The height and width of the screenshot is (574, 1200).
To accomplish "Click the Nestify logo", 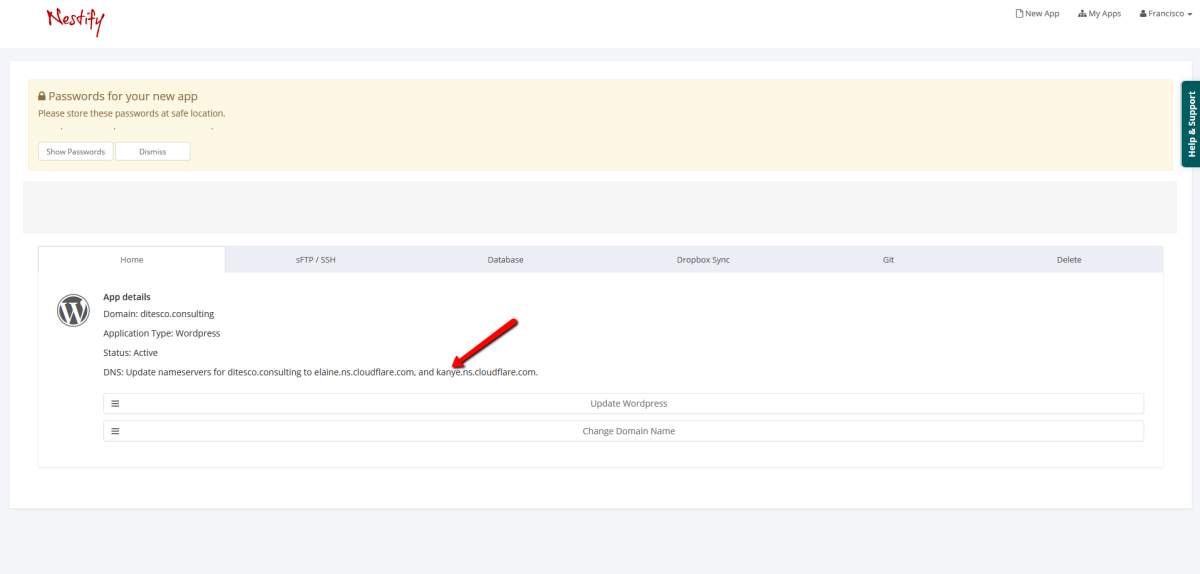I will [x=75, y=20].
